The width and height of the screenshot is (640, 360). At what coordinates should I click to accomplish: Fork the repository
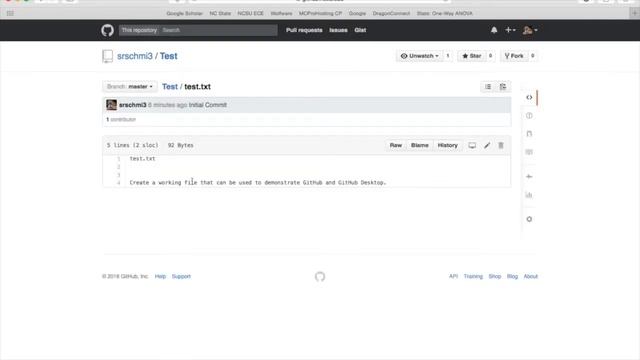click(x=514, y=56)
